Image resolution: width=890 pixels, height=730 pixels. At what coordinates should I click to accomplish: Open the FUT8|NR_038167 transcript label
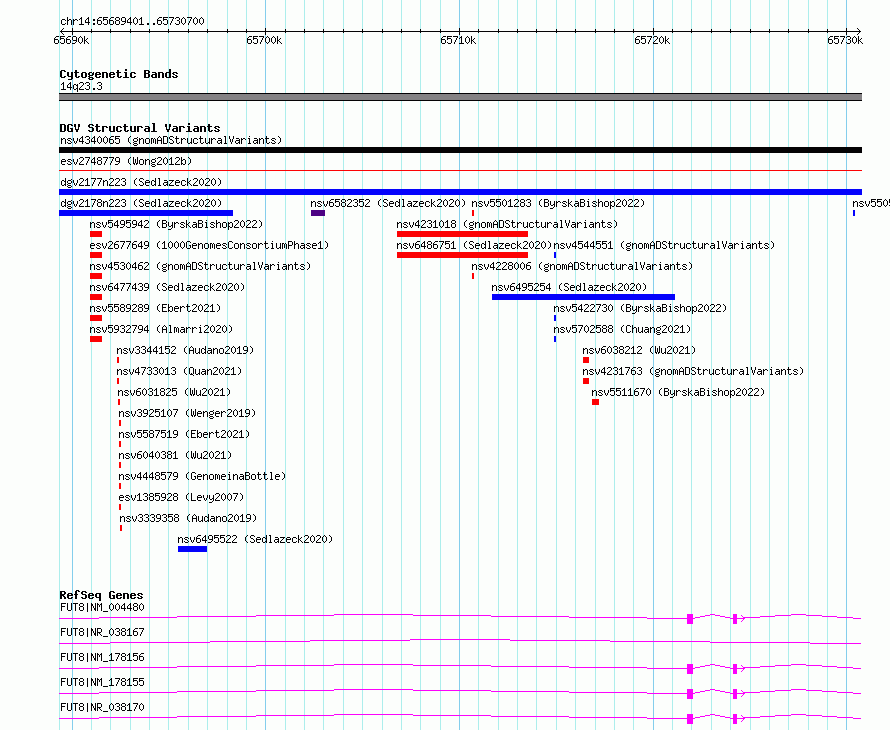point(102,632)
